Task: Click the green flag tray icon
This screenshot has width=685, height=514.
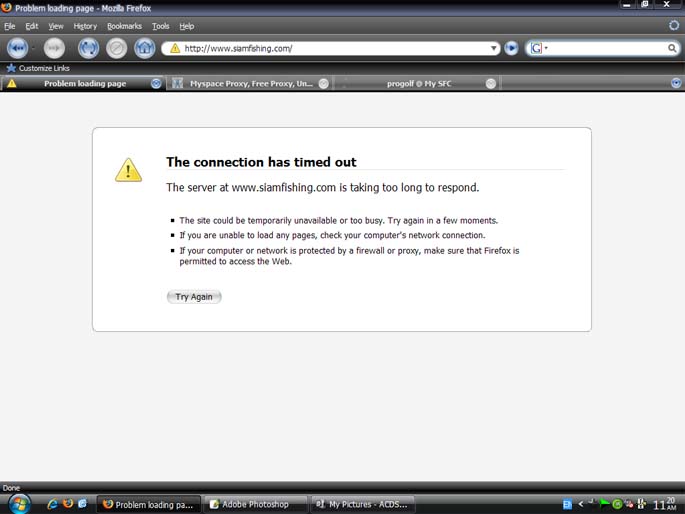Action: pyautogui.click(x=604, y=504)
